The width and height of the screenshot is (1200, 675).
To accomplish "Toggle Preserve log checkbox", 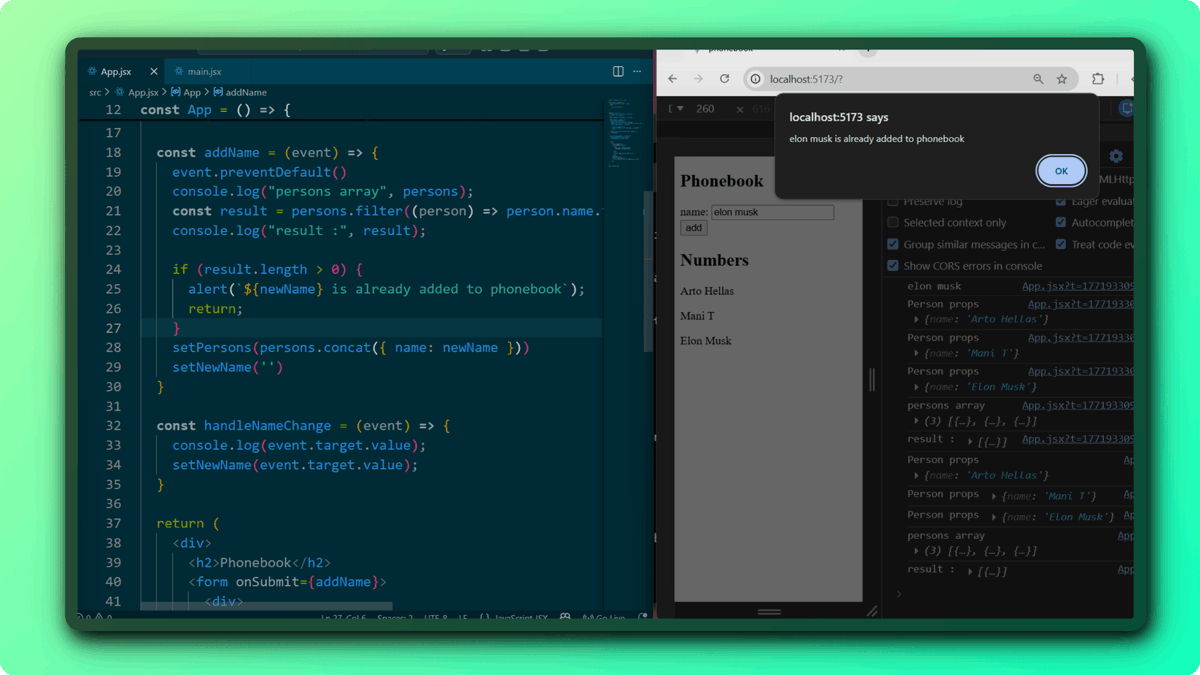I will [x=893, y=202].
